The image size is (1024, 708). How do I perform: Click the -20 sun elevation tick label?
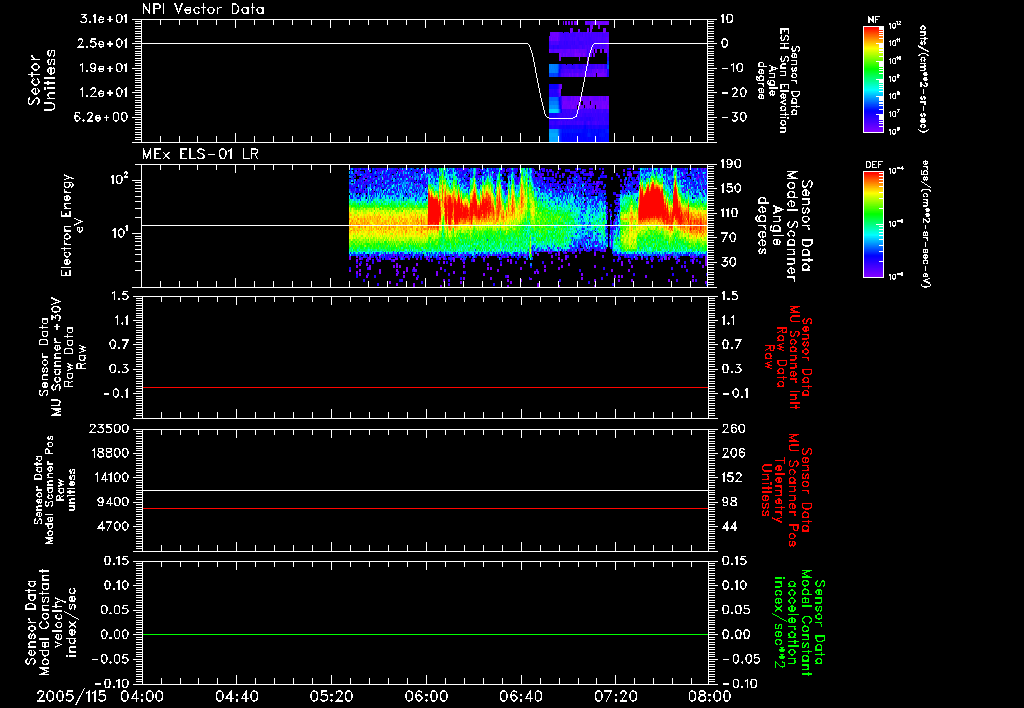pos(733,93)
